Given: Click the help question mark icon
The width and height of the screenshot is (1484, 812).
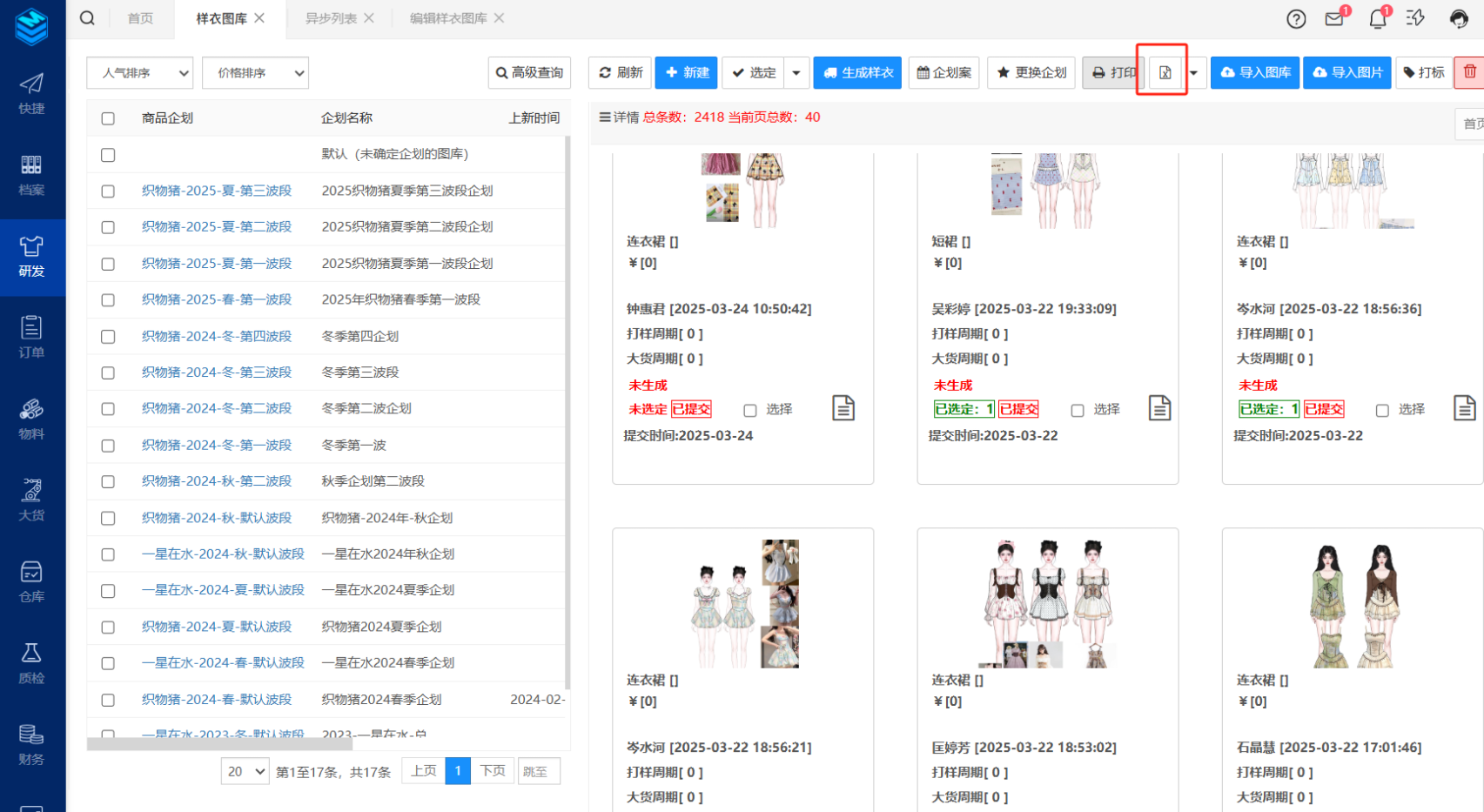Looking at the screenshot, I should pos(1296,19).
